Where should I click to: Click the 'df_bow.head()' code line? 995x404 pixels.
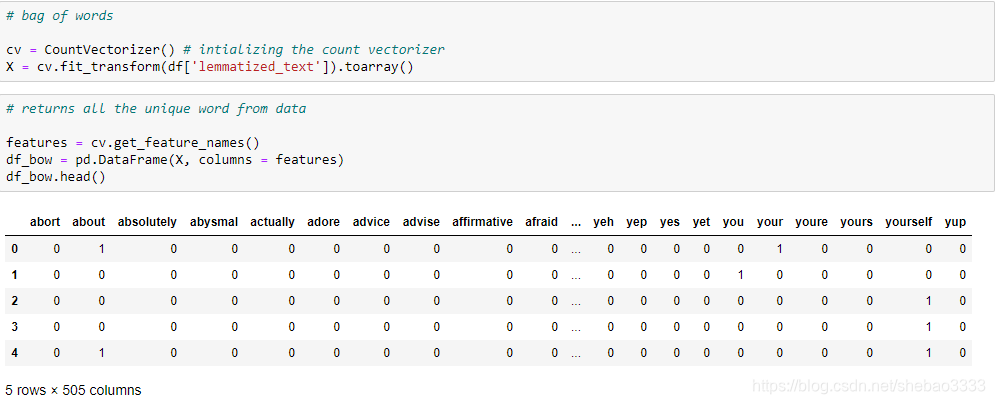click(x=56, y=176)
